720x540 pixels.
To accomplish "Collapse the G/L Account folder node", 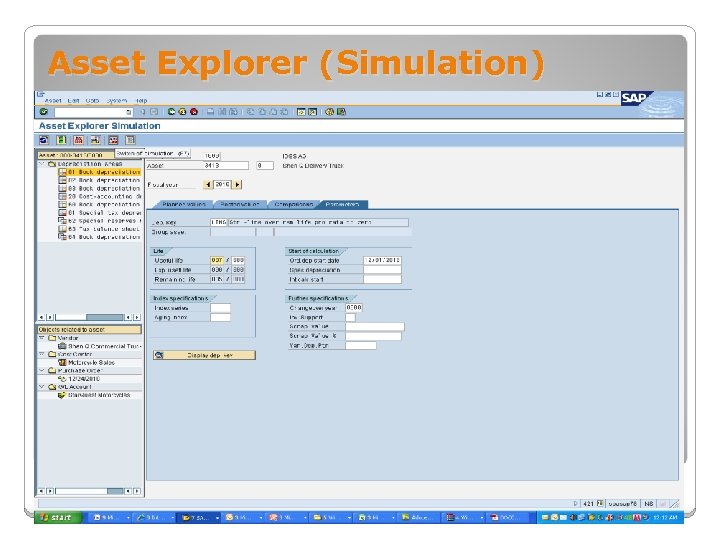I will [x=42, y=387].
